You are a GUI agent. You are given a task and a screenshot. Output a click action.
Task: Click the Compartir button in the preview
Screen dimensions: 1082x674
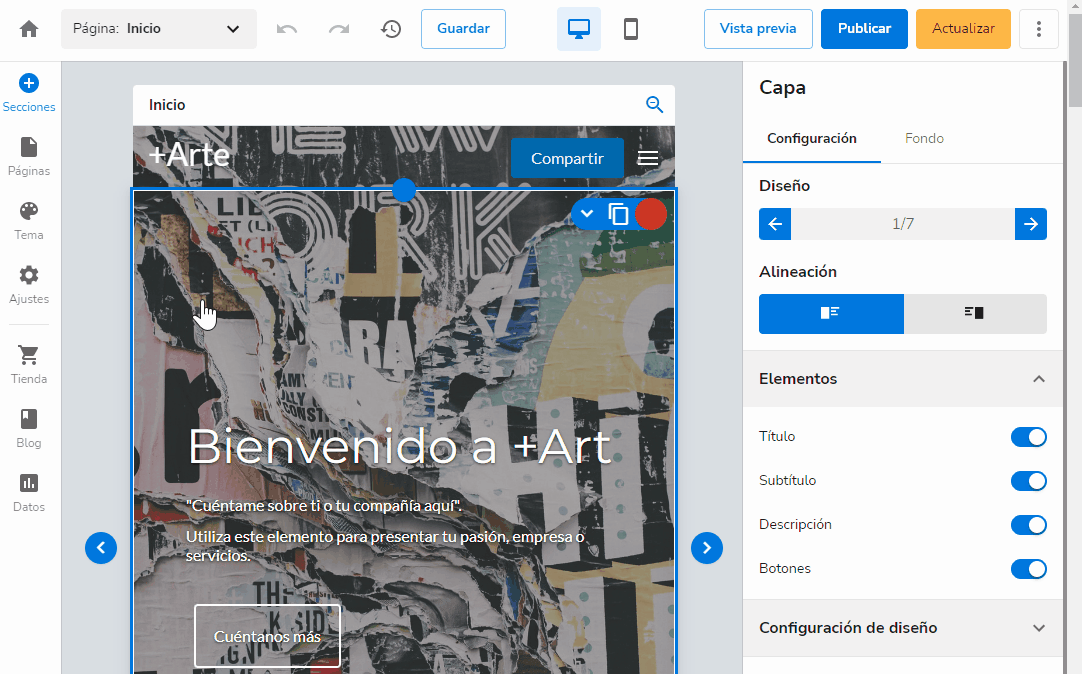pos(567,159)
